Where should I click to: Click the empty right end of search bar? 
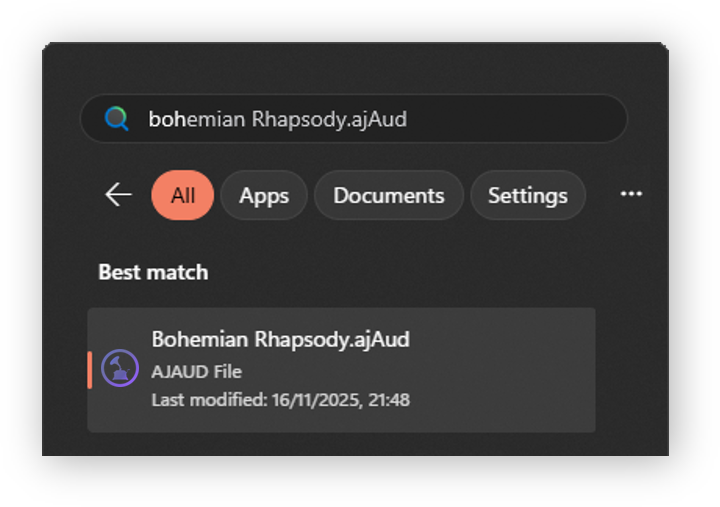(x=560, y=120)
